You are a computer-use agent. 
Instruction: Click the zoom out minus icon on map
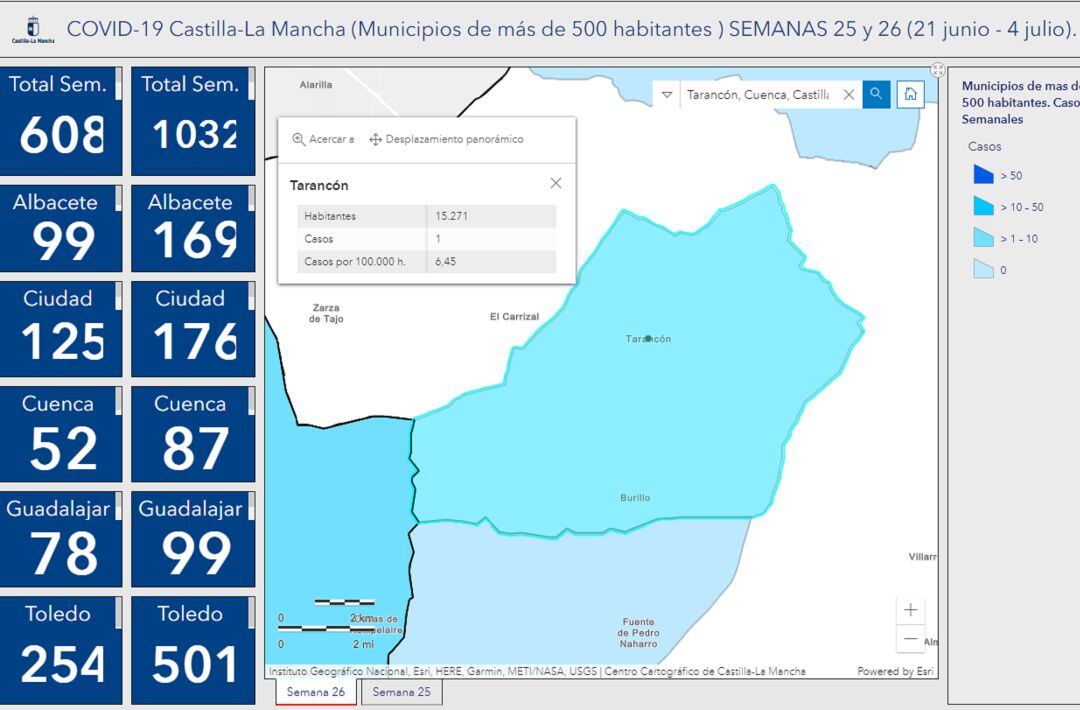coord(911,638)
